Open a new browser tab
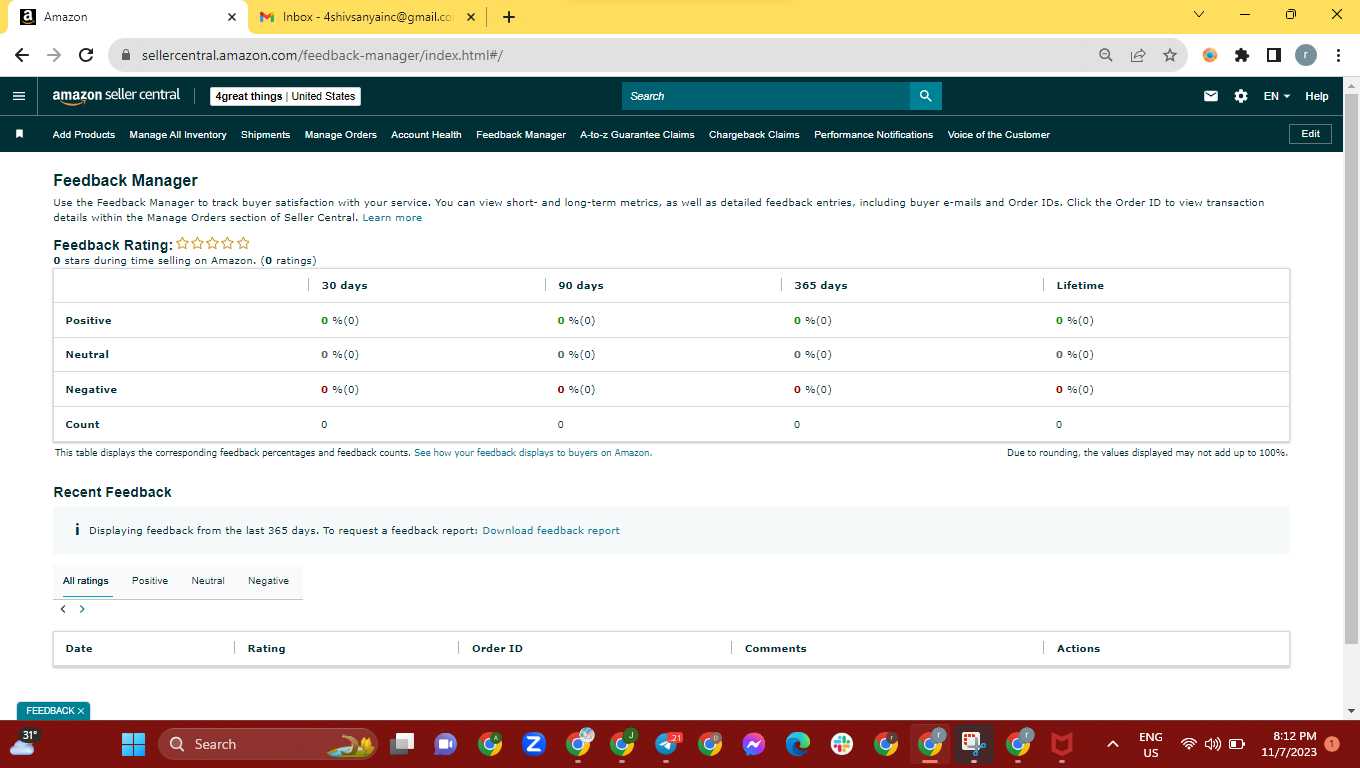Viewport: 1360px width, 768px height. (509, 17)
